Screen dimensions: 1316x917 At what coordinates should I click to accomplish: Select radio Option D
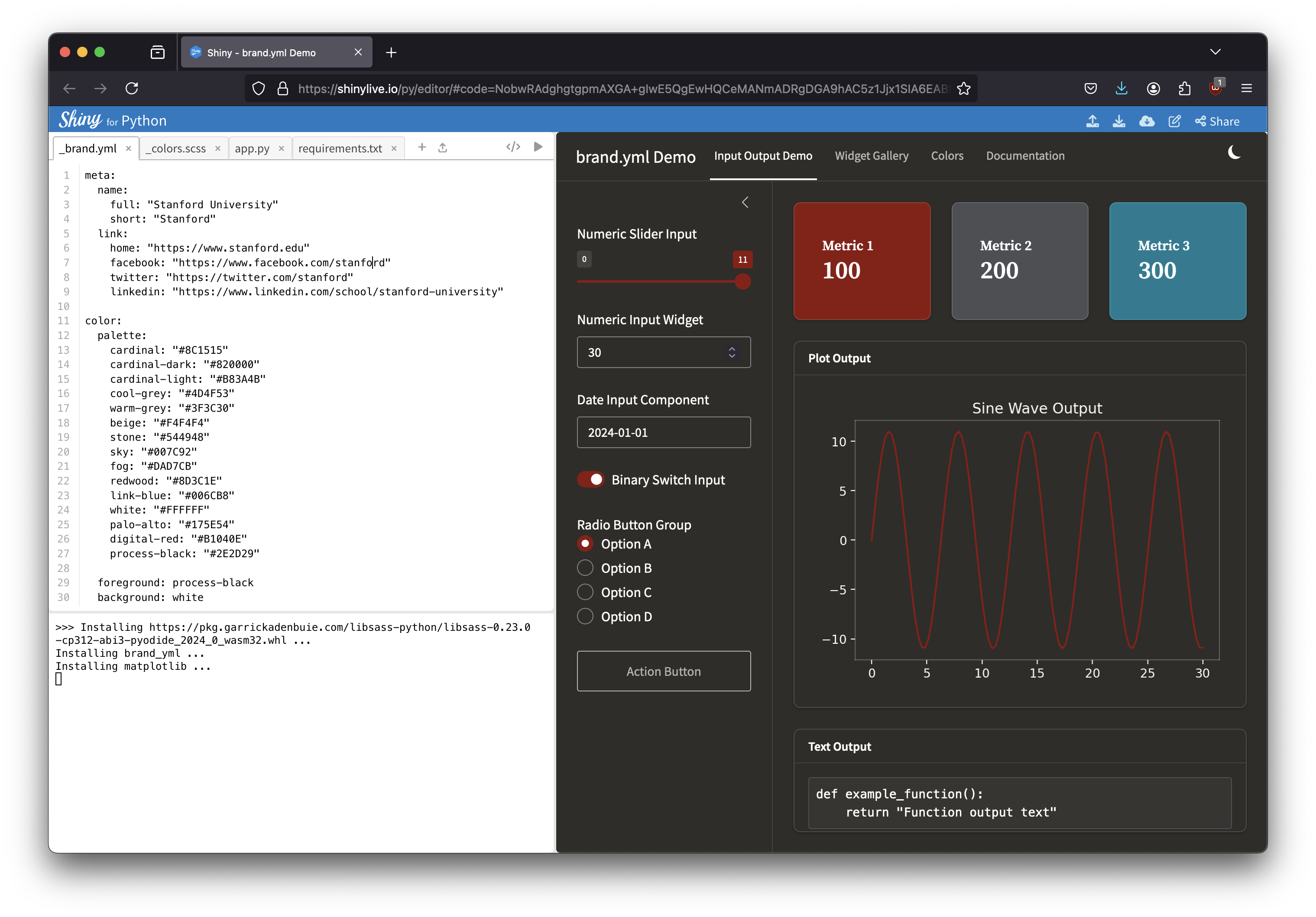pyautogui.click(x=585, y=616)
